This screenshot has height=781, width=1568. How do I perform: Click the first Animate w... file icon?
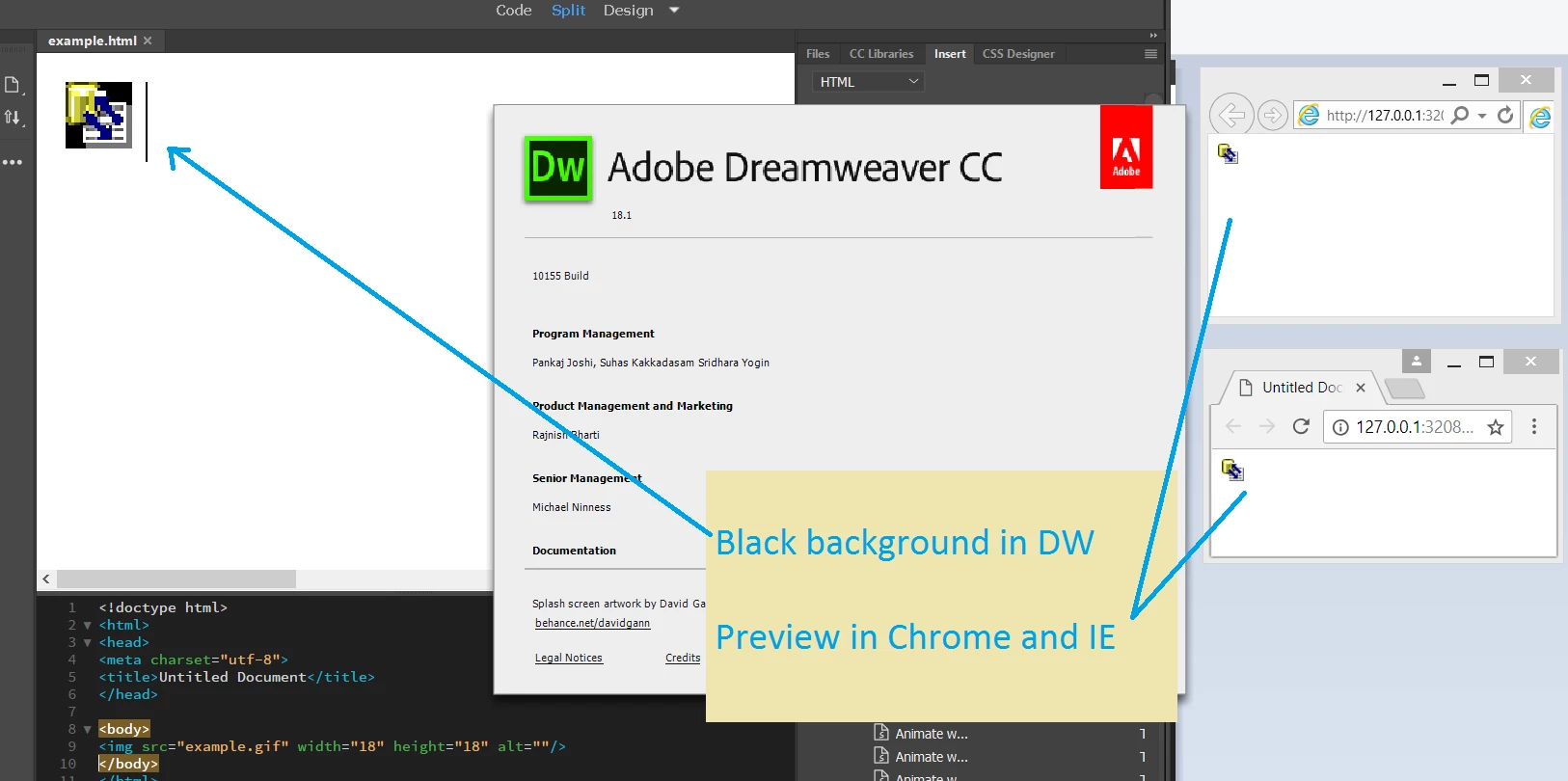tap(881, 733)
